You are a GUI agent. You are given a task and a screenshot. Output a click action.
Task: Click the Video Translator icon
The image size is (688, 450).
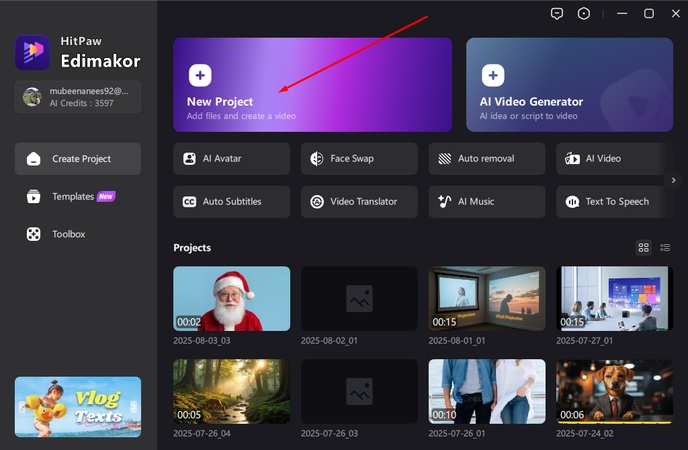(317, 202)
